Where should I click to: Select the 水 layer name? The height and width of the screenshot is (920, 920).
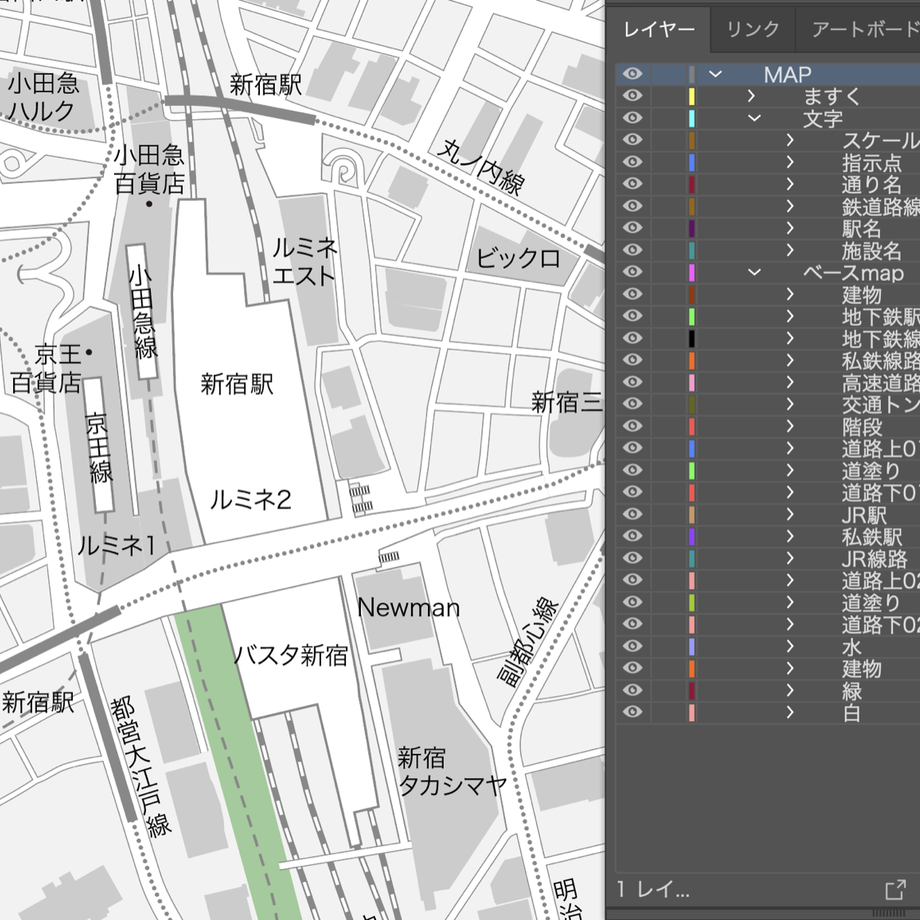coord(852,647)
